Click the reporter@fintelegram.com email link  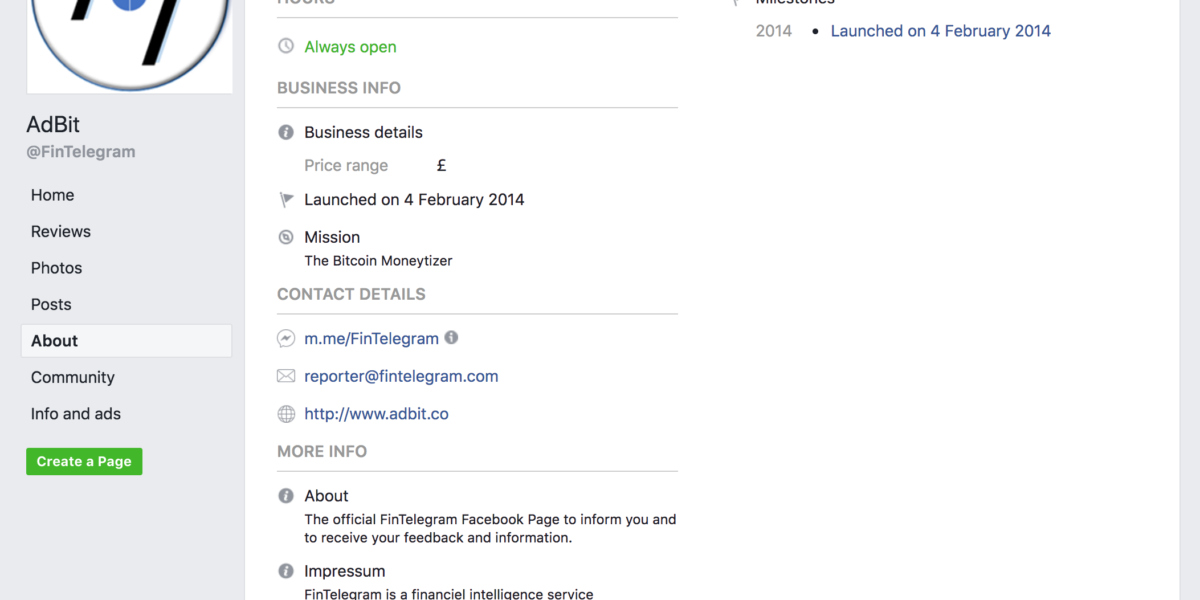click(x=401, y=376)
